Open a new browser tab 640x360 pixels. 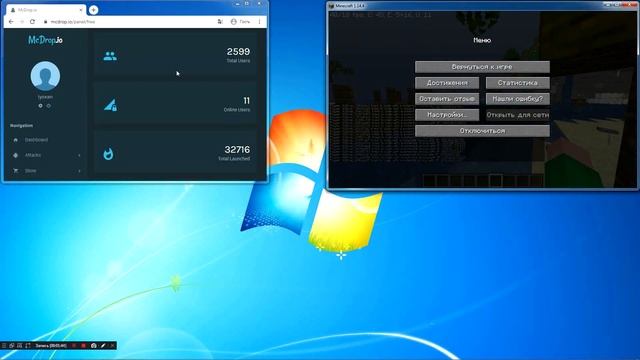click(x=93, y=10)
